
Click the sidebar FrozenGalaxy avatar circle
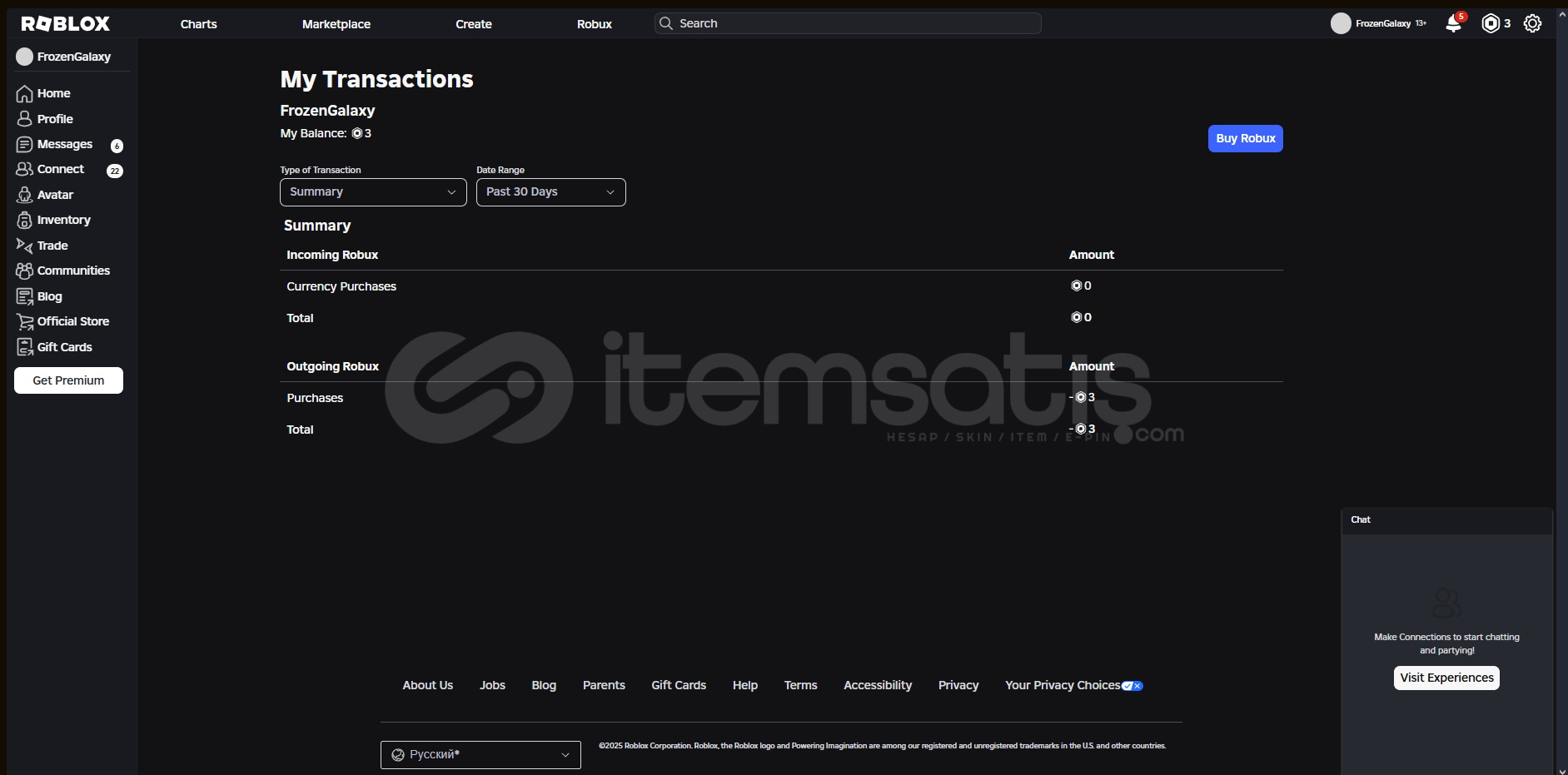(24, 57)
